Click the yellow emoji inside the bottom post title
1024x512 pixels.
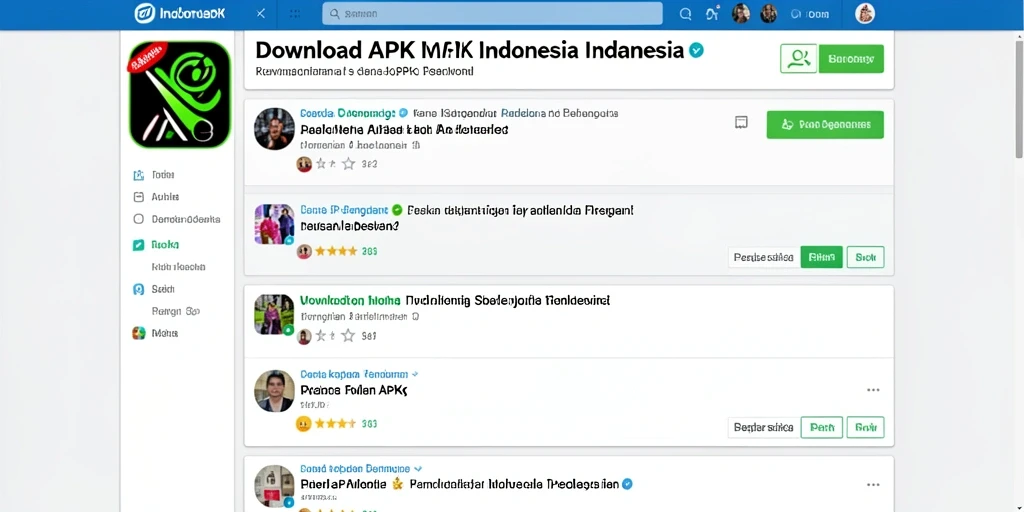[396, 485]
